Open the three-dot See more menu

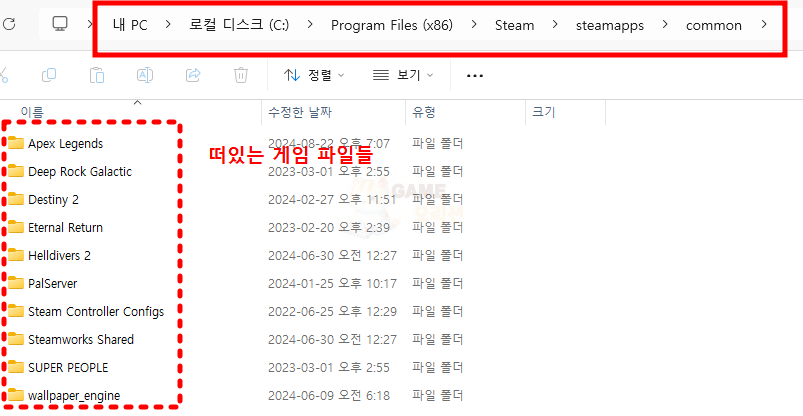pos(475,76)
